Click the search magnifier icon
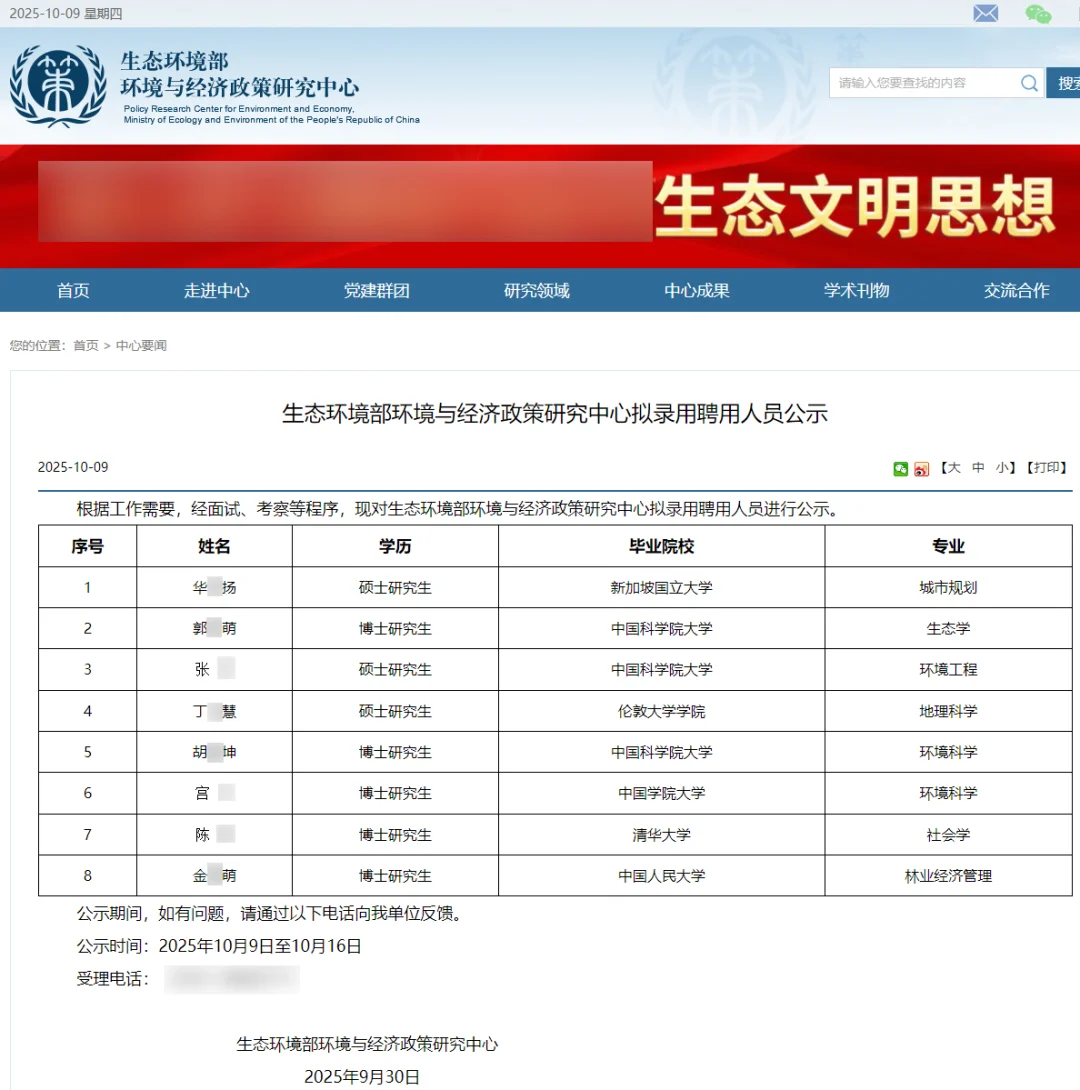 tap(1029, 83)
